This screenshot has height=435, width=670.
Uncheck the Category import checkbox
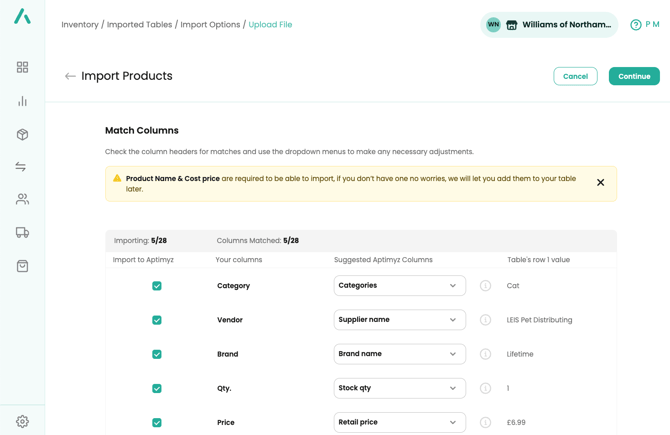pyautogui.click(x=157, y=286)
